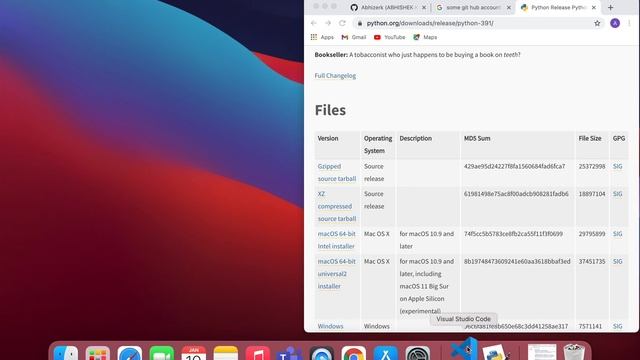Click file size value 25372998
This screenshot has width=640, height=360.
[x=592, y=166]
